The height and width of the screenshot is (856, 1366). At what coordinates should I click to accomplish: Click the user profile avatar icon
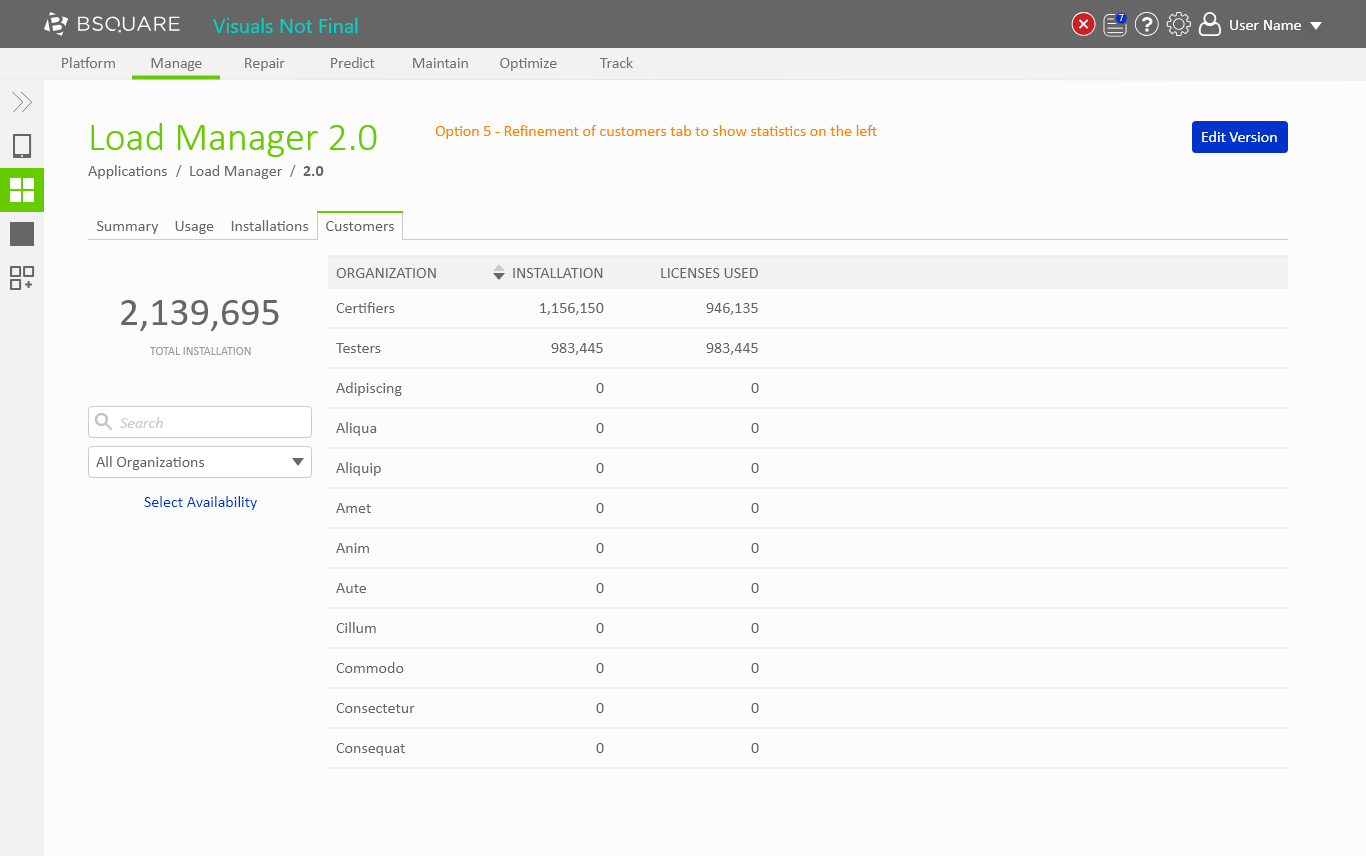(x=1210, y=25)
